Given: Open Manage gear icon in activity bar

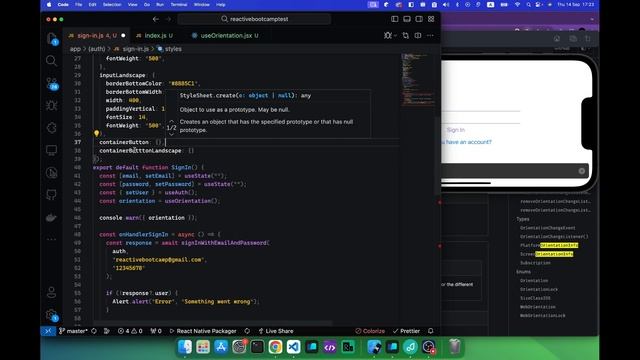Looking at the screenshot, I should pos(52,315).
